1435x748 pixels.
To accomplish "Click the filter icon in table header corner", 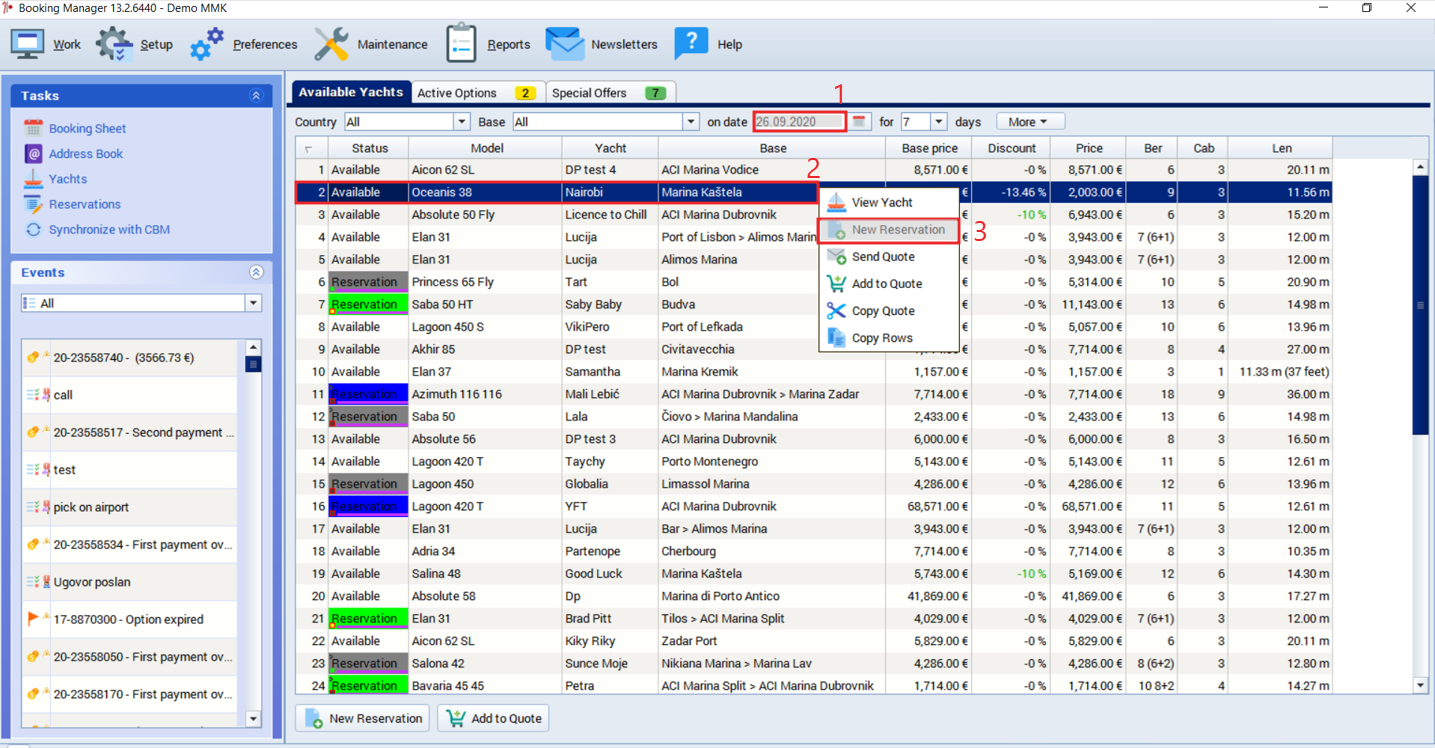I will [x=308, y=149].
